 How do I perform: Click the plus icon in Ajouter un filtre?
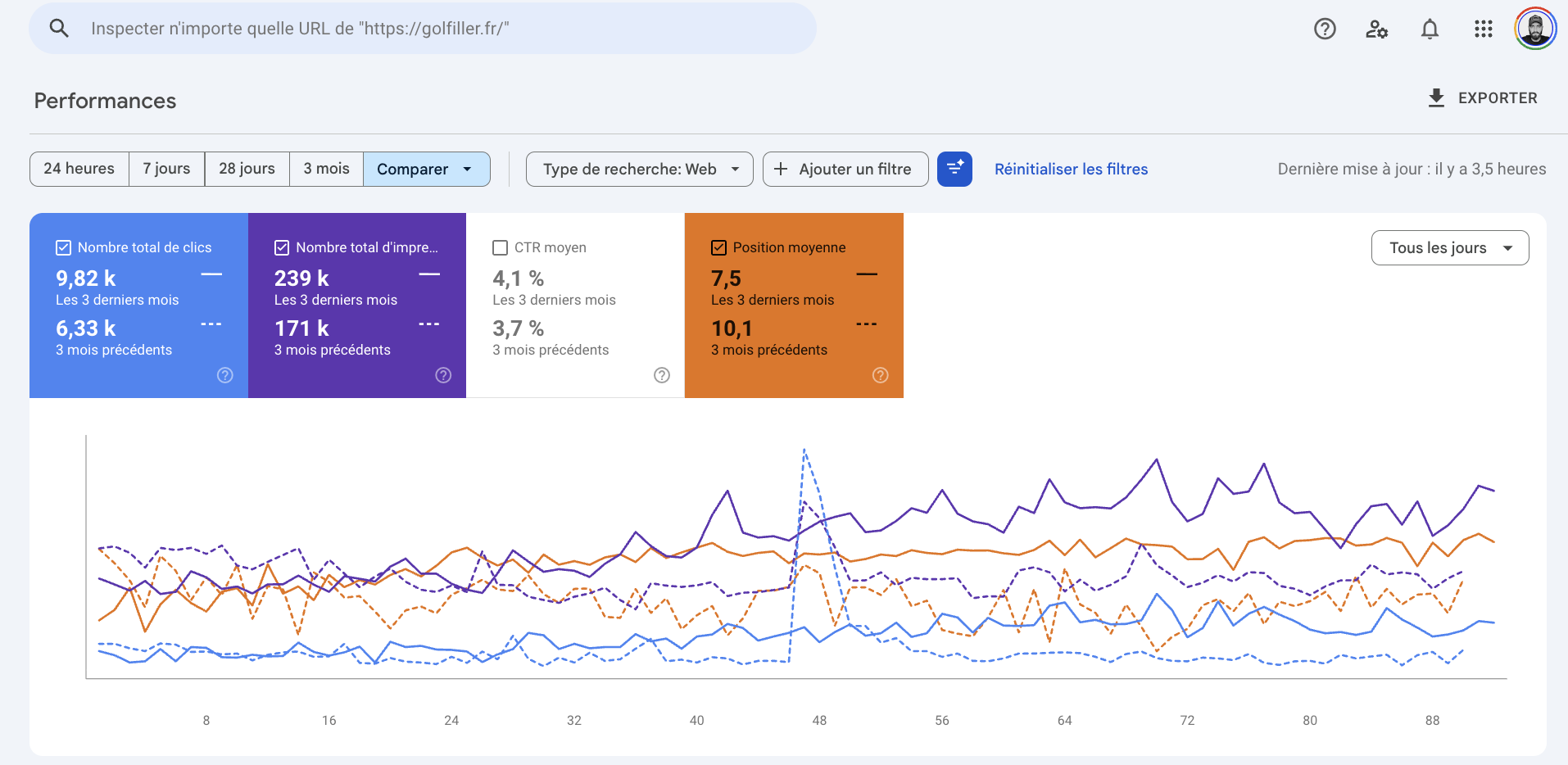(x=781, y=169)
